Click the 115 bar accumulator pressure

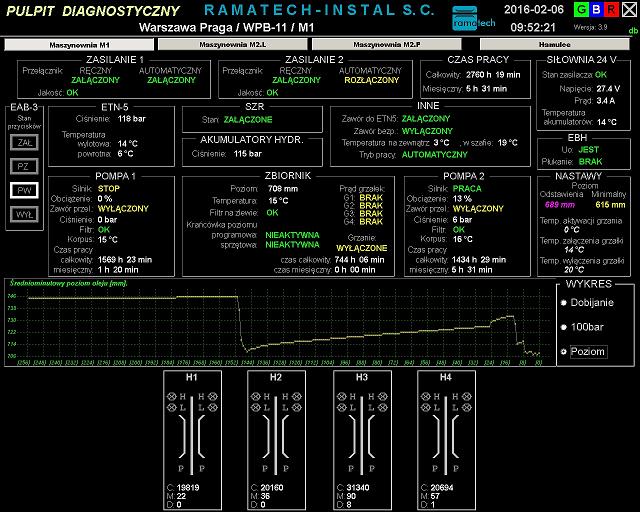click(248, 154)
